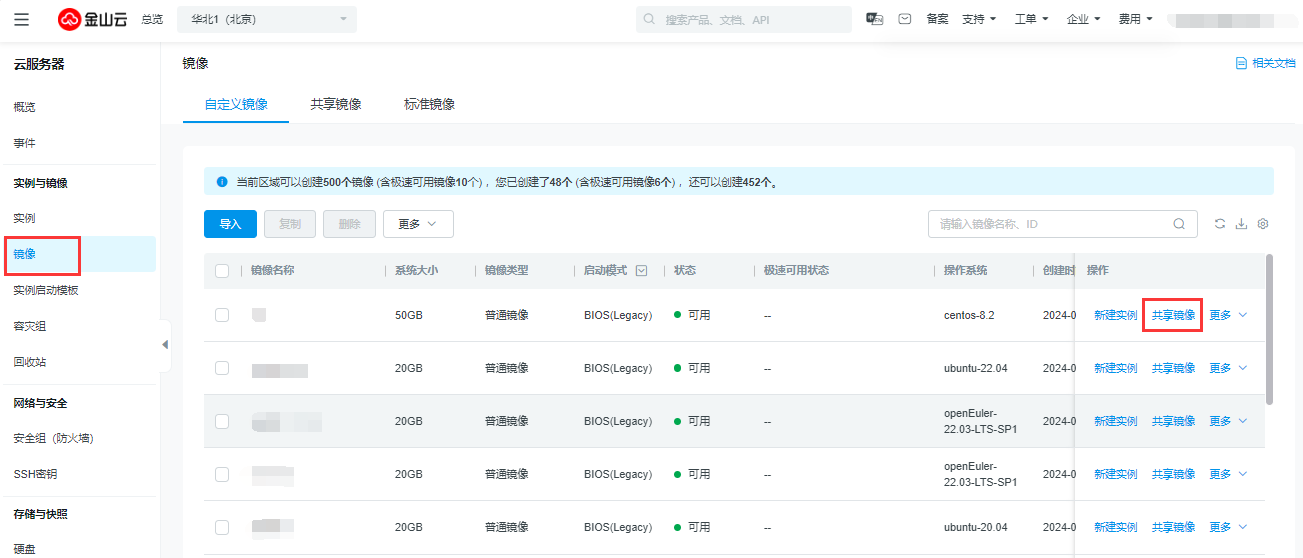Click the search magnifier in image search box
Viewport: 1303px width, 558px height.
coord(1179,224)
